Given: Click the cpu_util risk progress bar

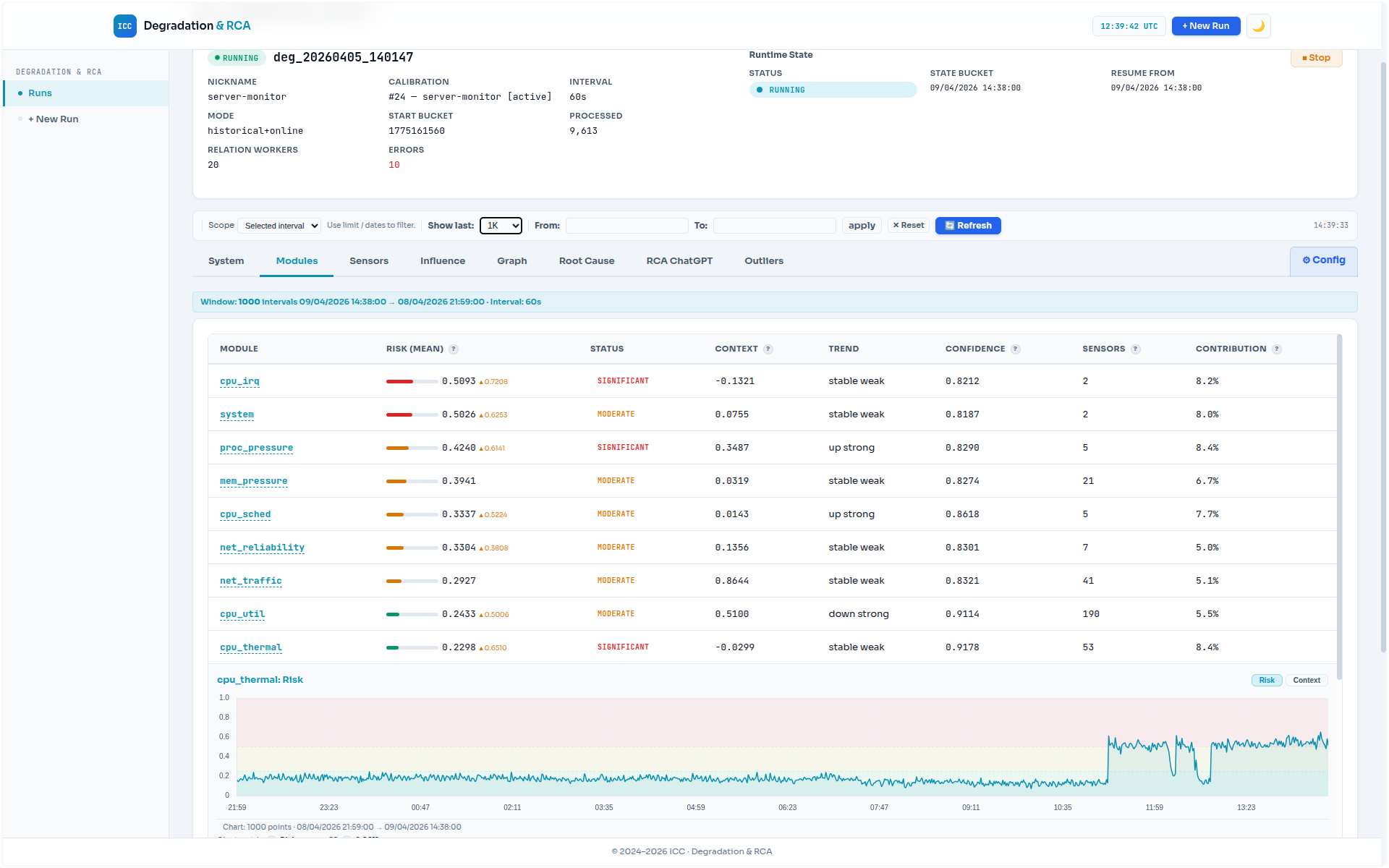Looking at the screenshot, I should click(x=412, y=613).
